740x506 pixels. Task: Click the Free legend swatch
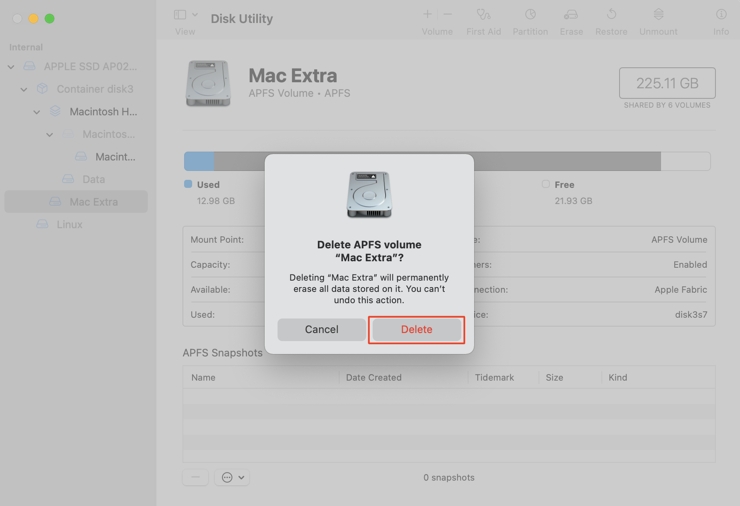[546, 184]
